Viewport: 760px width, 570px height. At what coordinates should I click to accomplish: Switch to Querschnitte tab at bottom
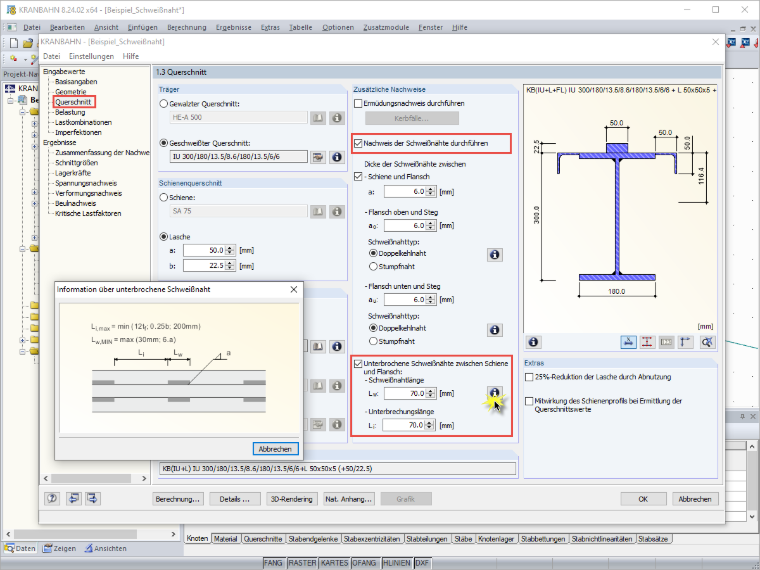(x=263, y=538)
